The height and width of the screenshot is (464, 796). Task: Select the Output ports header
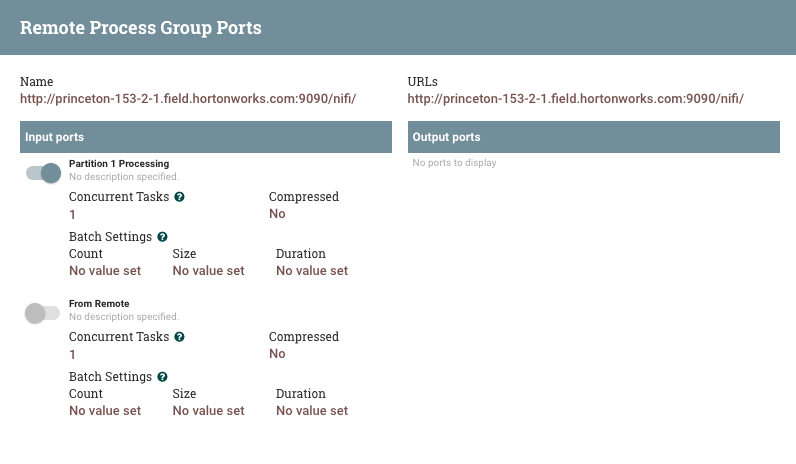[593, 137]
